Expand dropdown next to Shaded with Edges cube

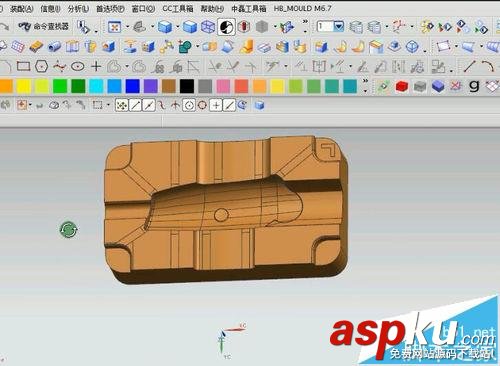pyautogui.click(x=177, y=27)
